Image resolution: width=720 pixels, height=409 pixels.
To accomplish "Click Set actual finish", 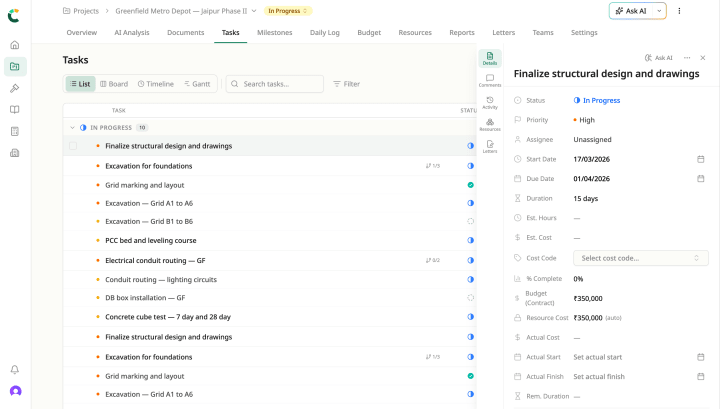I will 599,376.
